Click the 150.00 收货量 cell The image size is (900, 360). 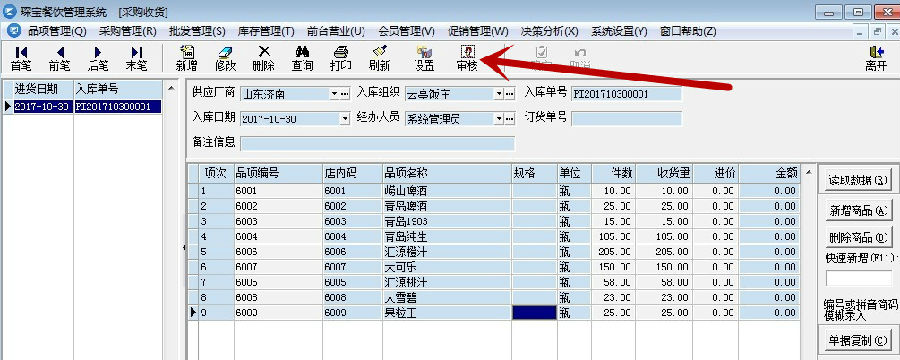[x=664, y=267]
